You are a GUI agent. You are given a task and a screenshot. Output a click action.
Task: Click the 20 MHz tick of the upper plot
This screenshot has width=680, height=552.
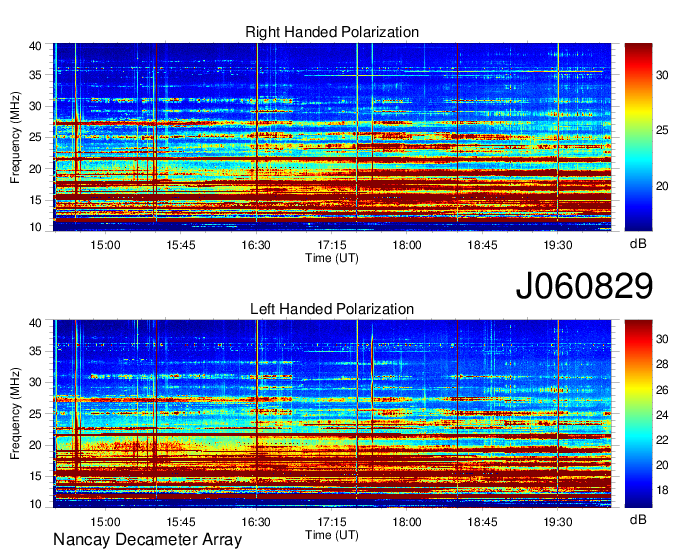coord(35,169)
